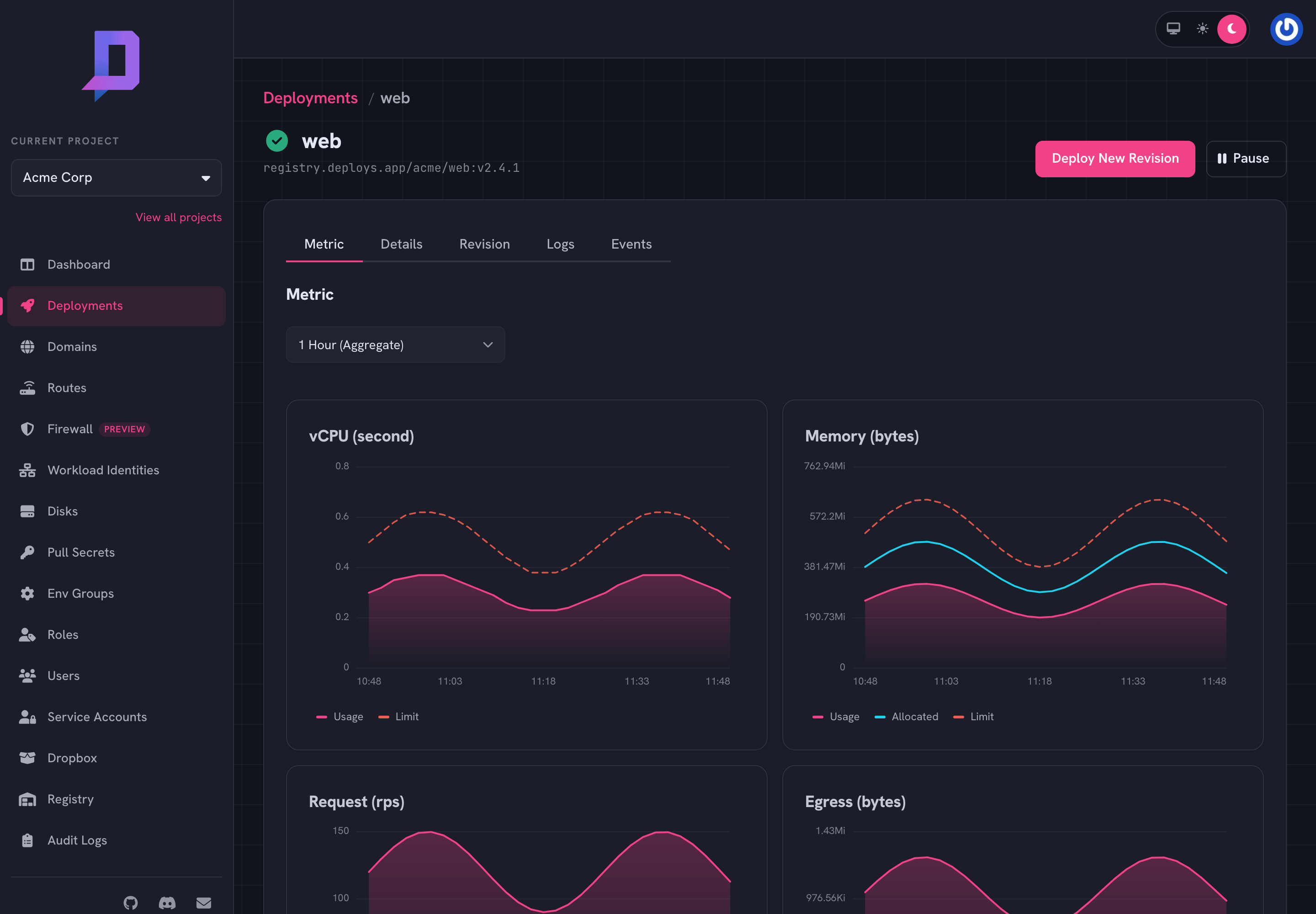1316x914 pixels.
Task: Select the Metric tab
Action: coord(324,244)
